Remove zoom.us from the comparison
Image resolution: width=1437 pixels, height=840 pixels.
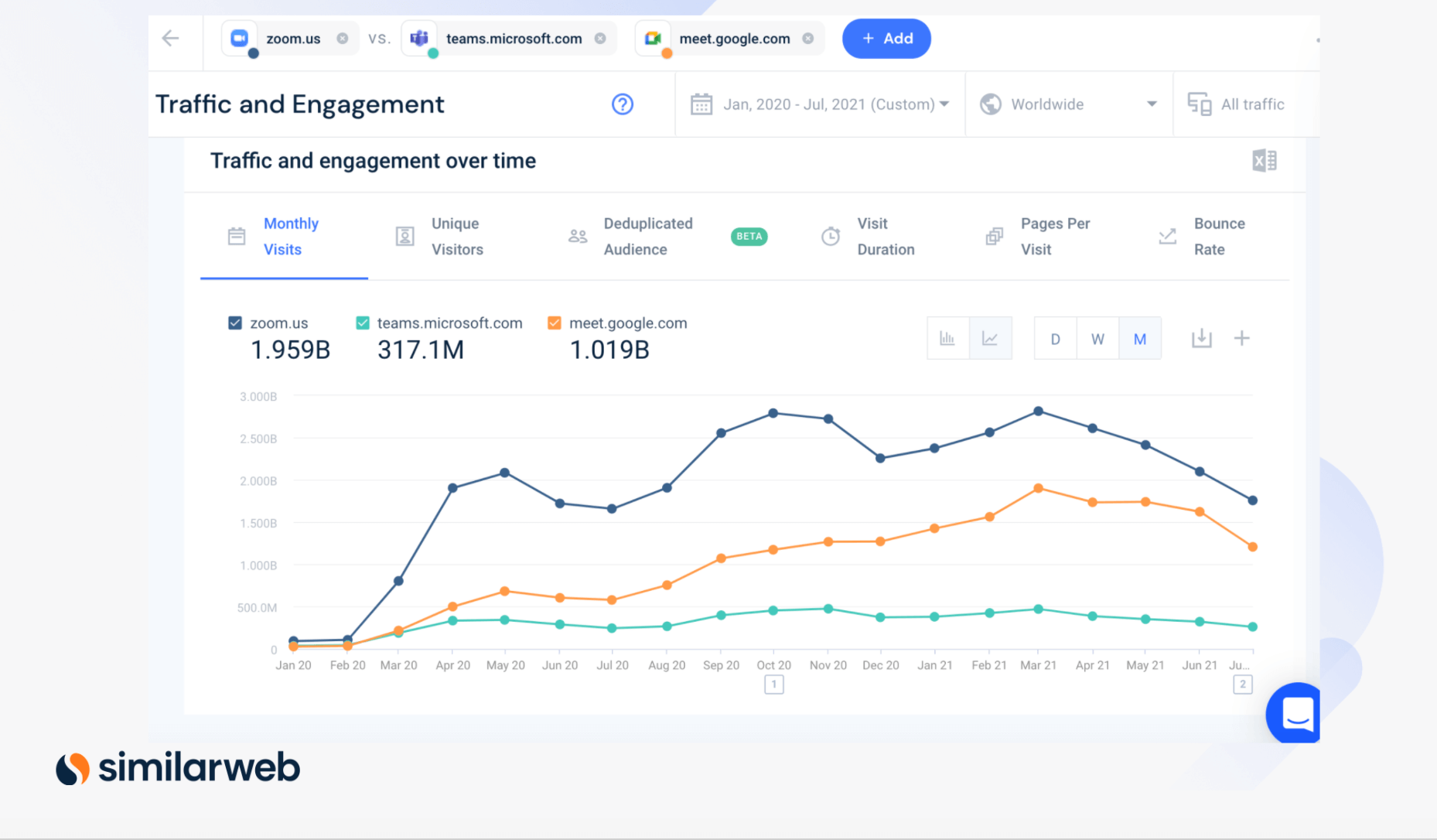tap(342, 39)
